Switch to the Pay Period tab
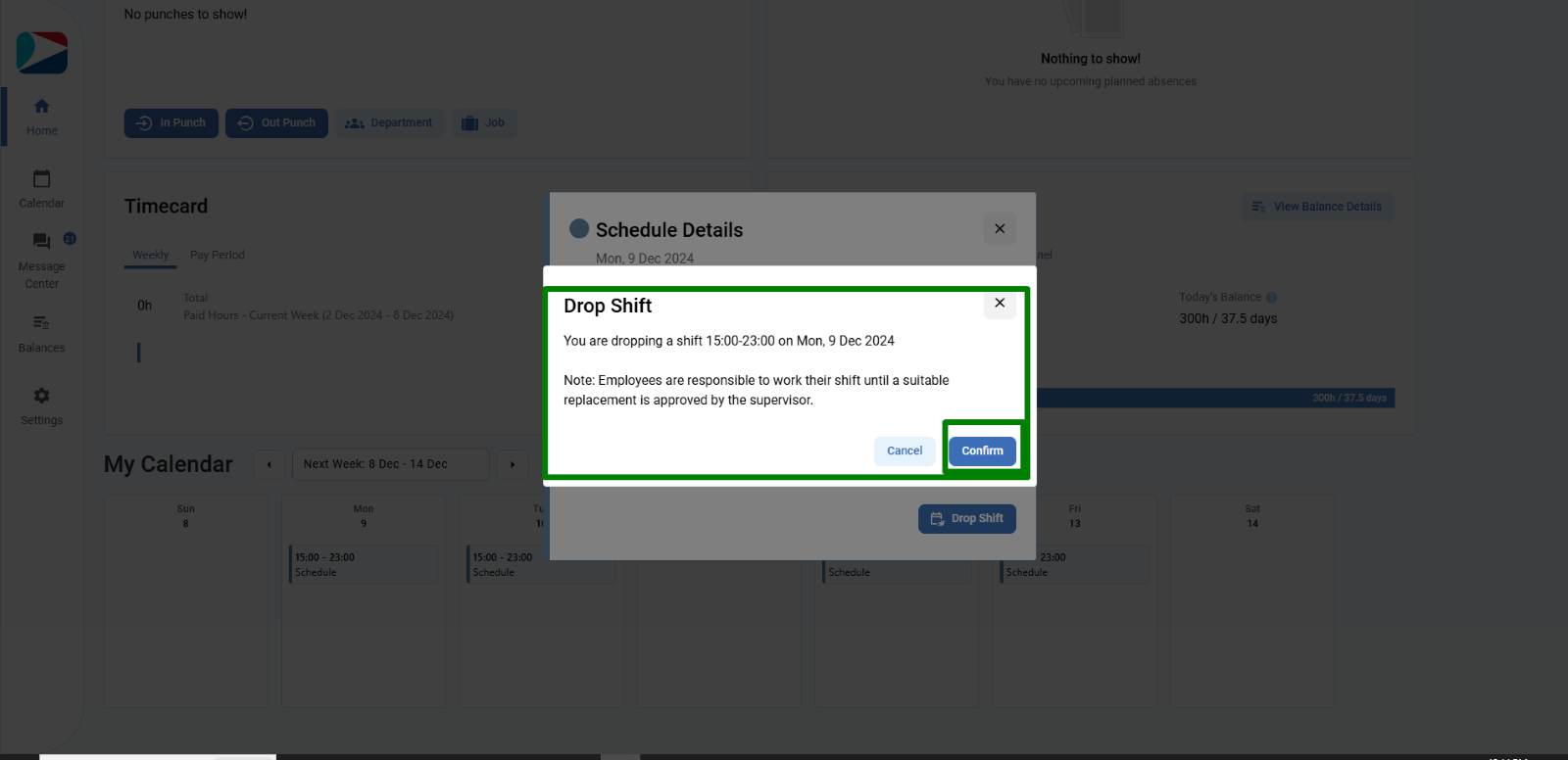The height and width of the screenshot is (760, 1568). (218, 255)
